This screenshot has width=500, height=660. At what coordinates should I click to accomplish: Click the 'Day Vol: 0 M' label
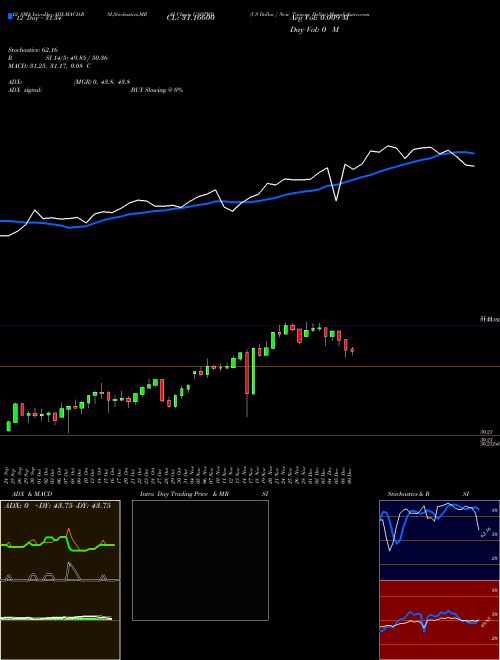pyautogui.click(x=314, y=29)
